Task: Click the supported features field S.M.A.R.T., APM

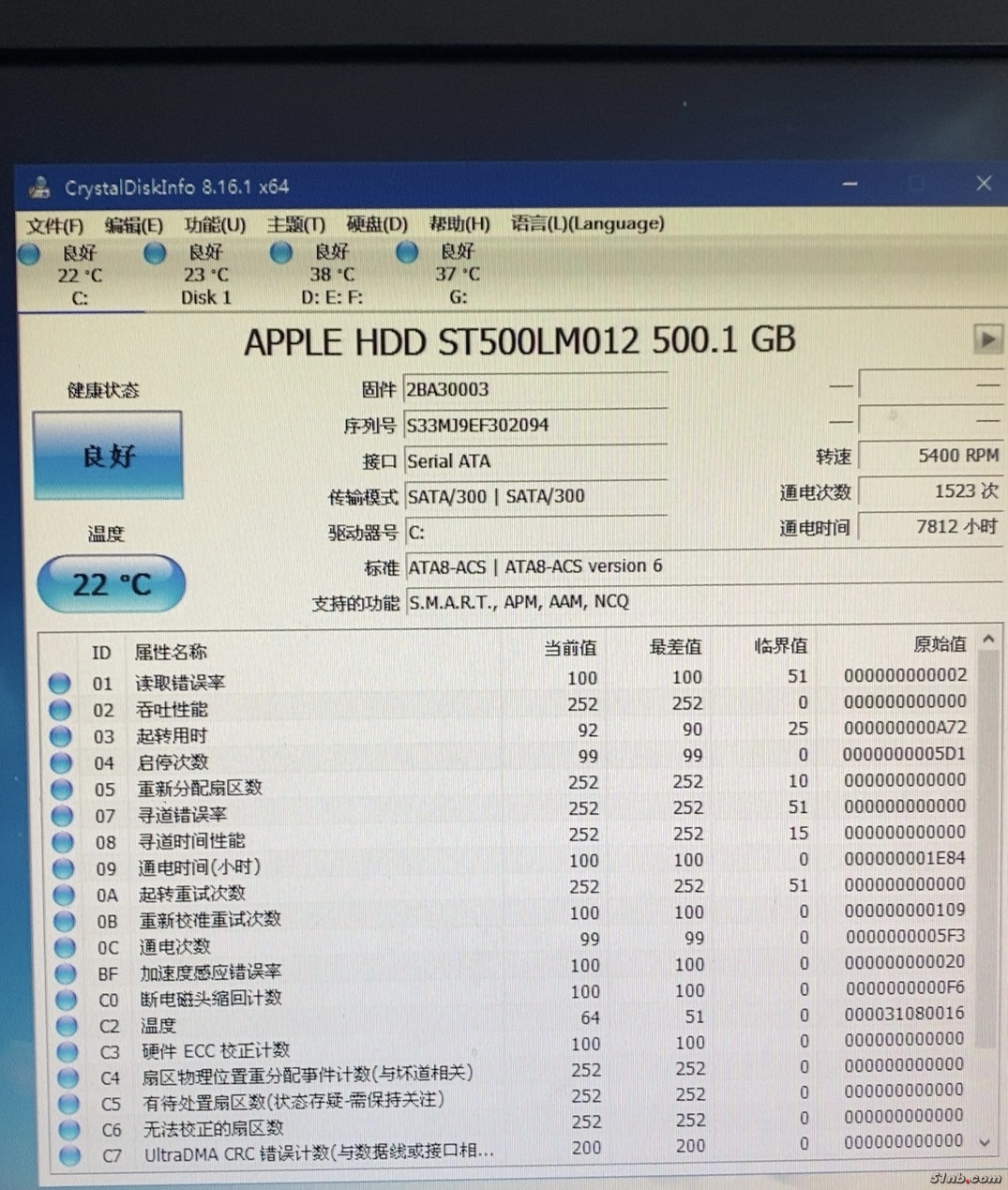Action: coord(704,602)
